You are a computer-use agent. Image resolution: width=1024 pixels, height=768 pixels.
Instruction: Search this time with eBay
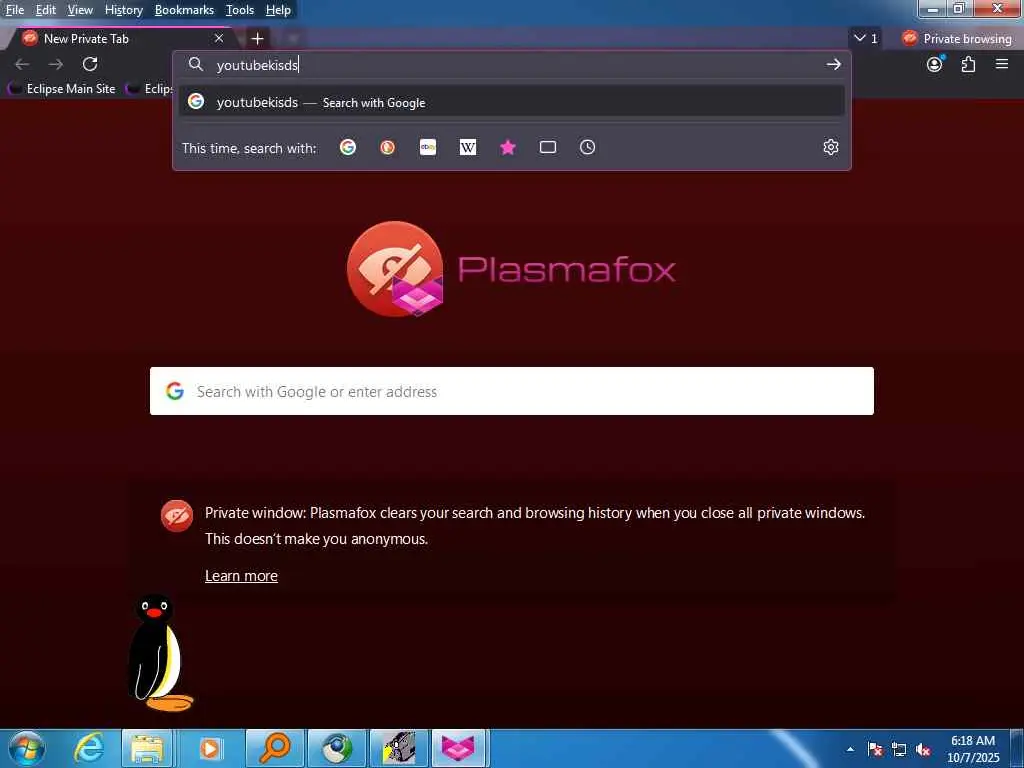click(428, 148)
